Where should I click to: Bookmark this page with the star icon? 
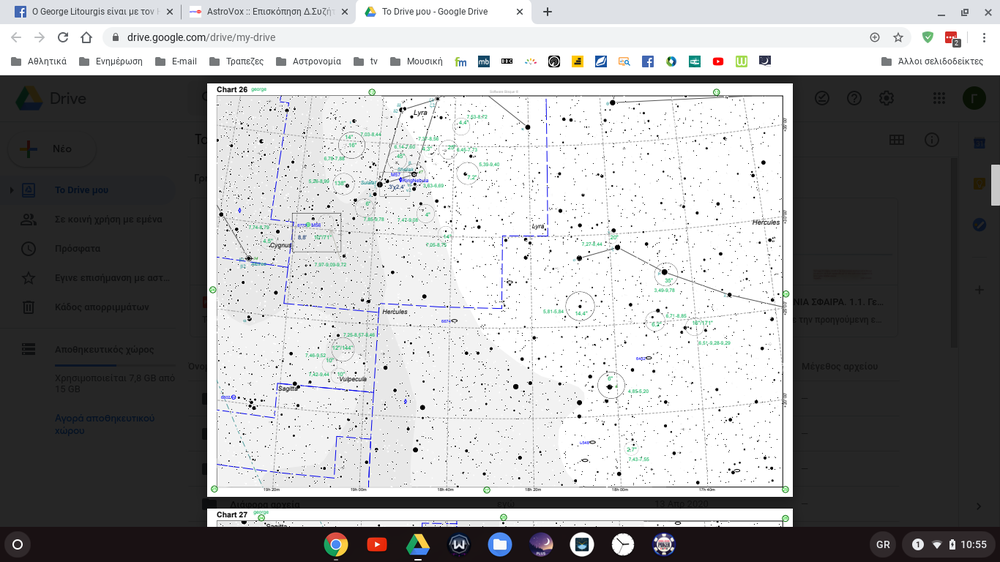tap(898, 37)
